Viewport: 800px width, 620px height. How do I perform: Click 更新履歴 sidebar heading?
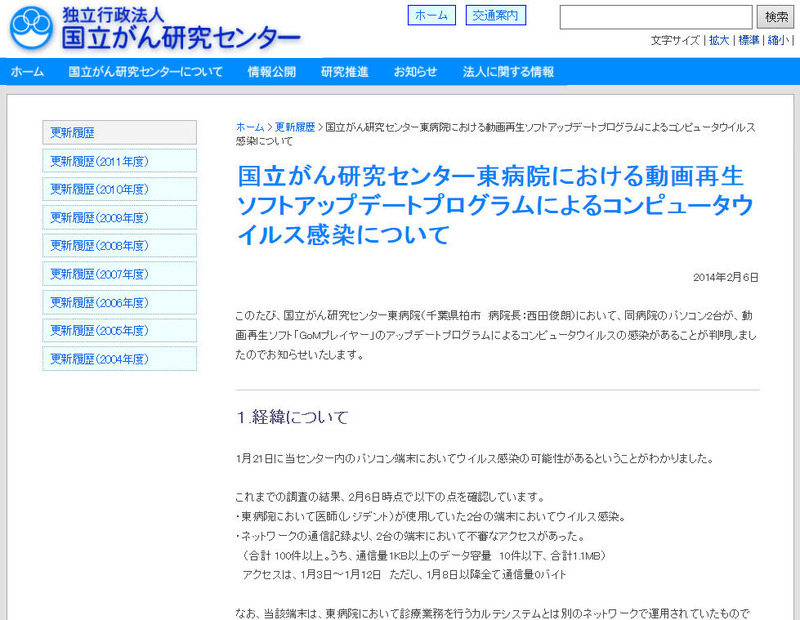(119, 132)
